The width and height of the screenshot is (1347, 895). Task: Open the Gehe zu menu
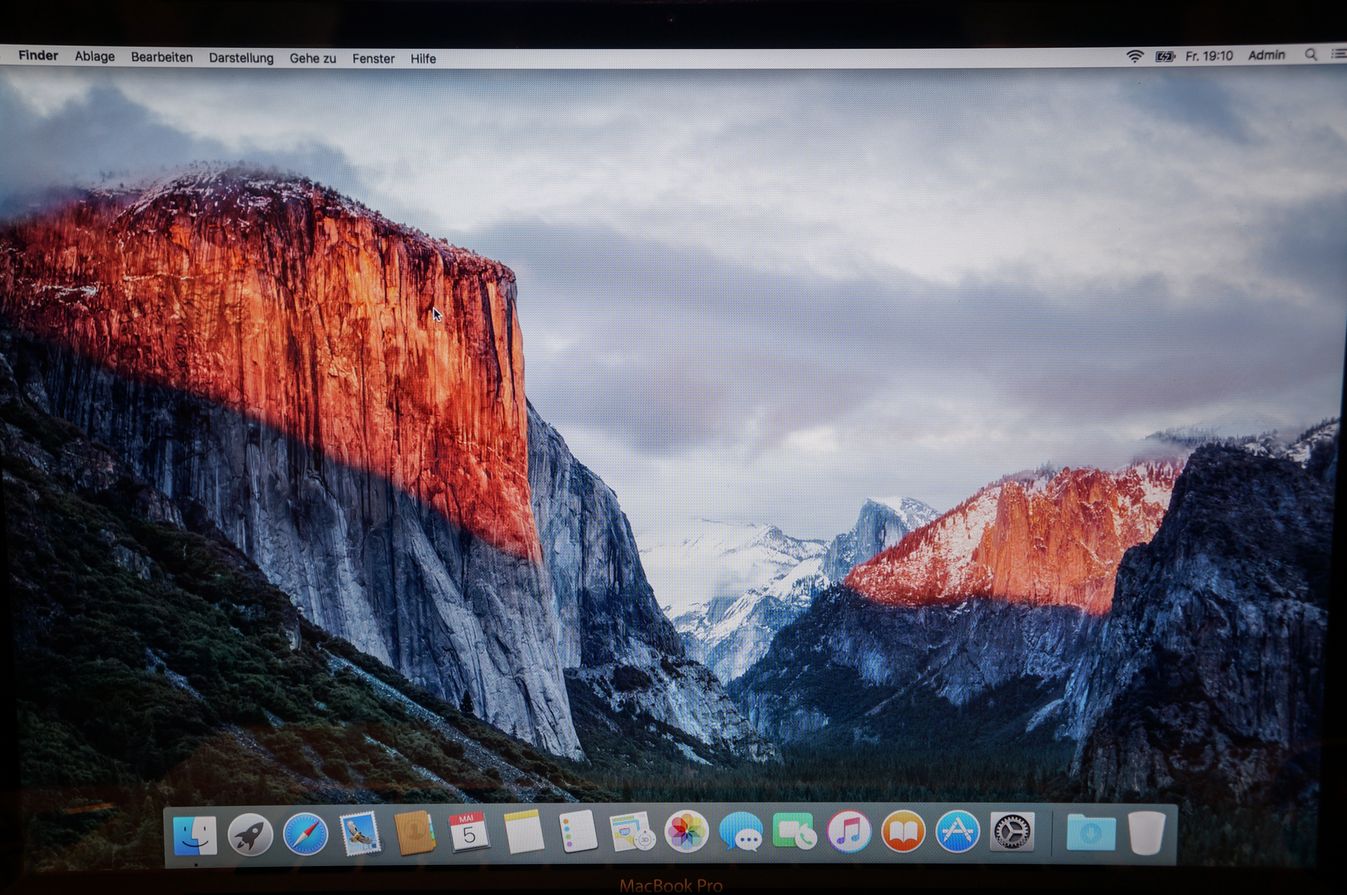pos(313,58)
